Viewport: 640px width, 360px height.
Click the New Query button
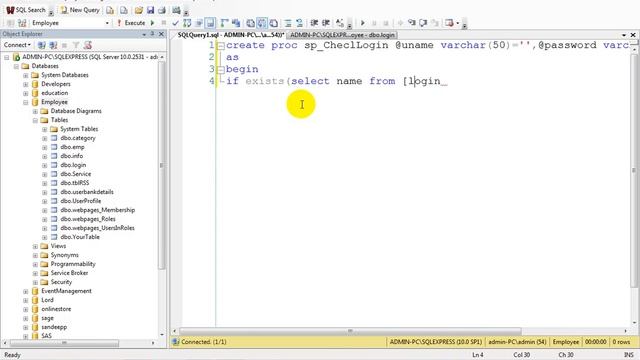80,10
